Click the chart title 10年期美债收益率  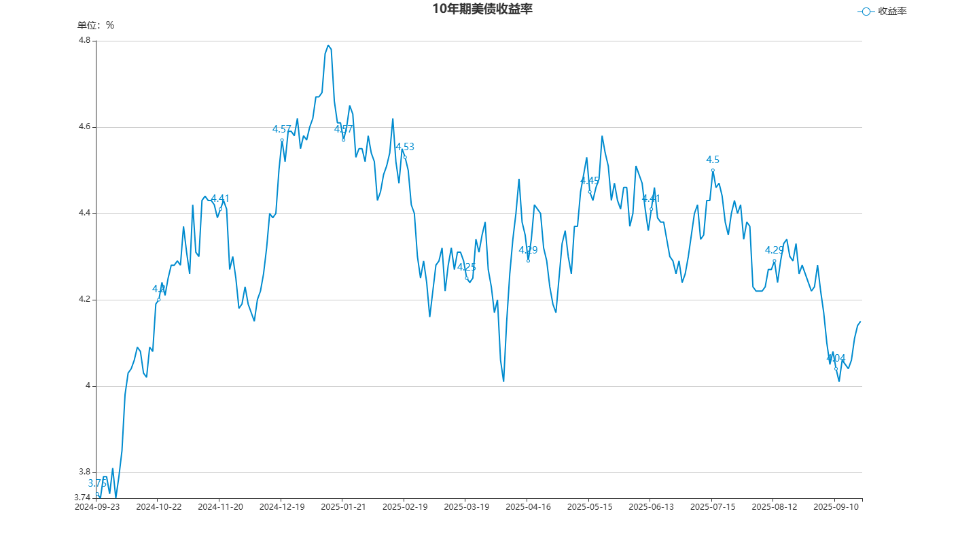[483, 9]
